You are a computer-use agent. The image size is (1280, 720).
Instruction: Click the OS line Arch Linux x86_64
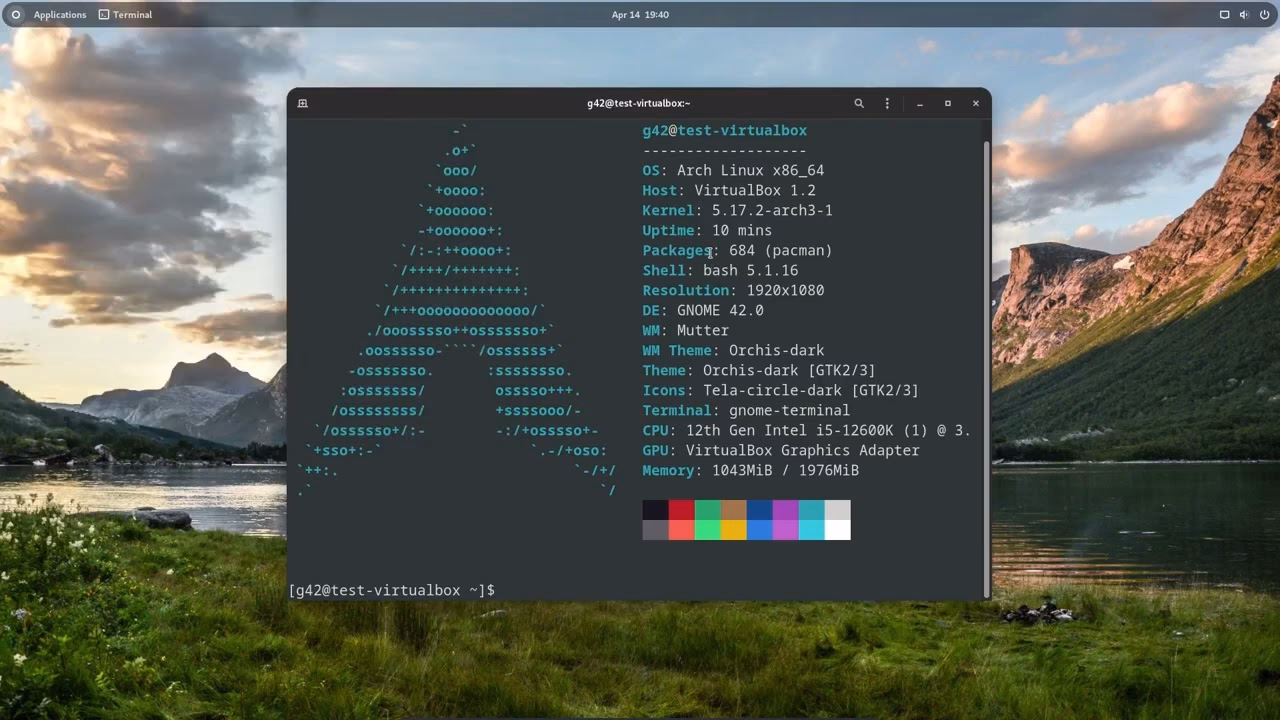733,170
